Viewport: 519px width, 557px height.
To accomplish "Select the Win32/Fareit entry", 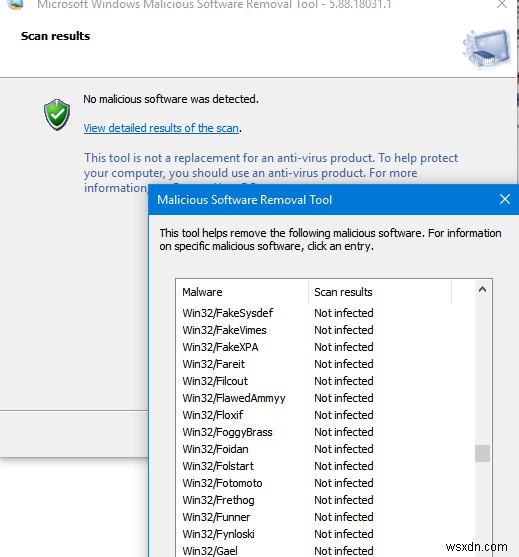I will [213, 364].
